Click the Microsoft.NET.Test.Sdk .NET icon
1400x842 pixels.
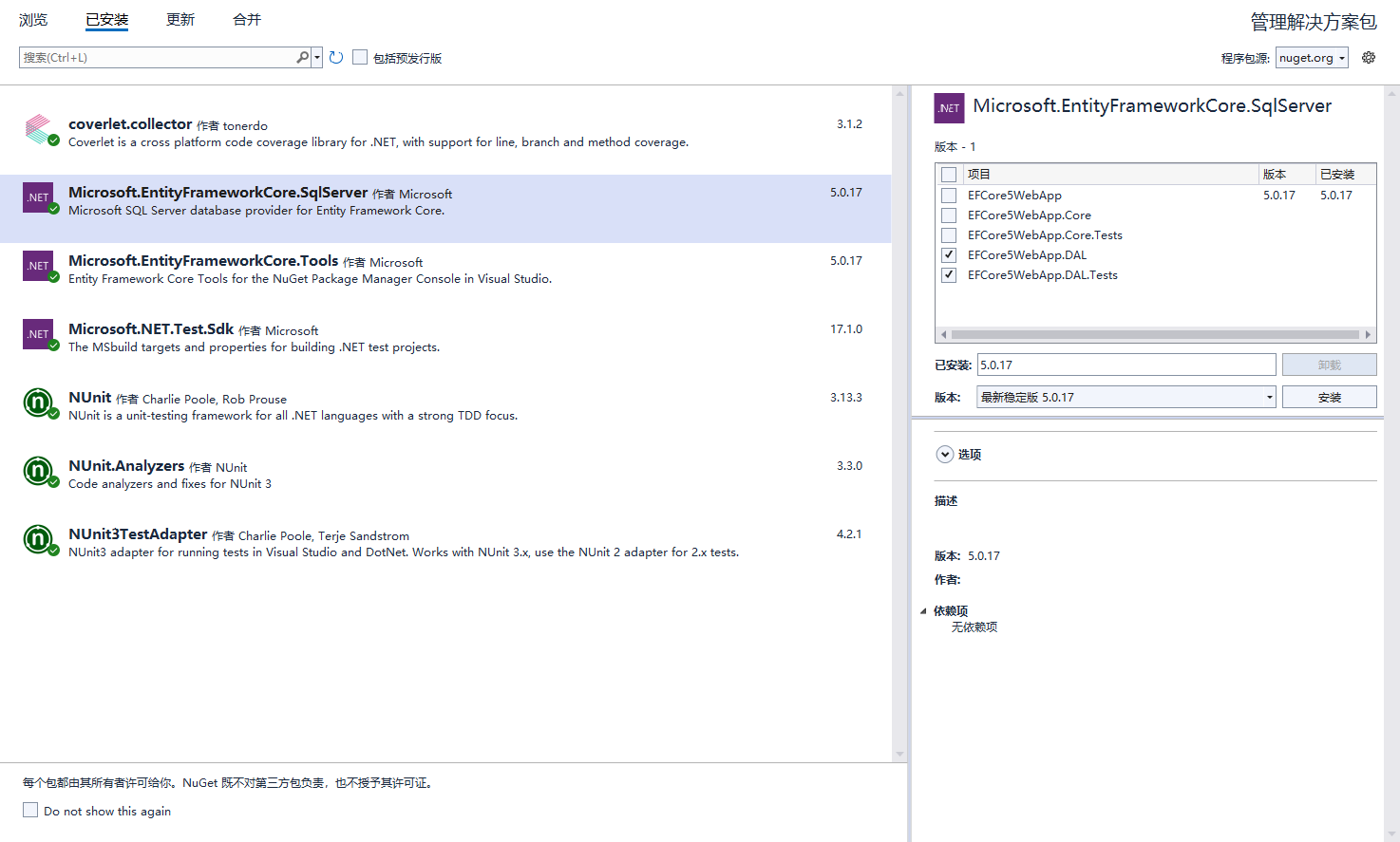click(39, 335)
